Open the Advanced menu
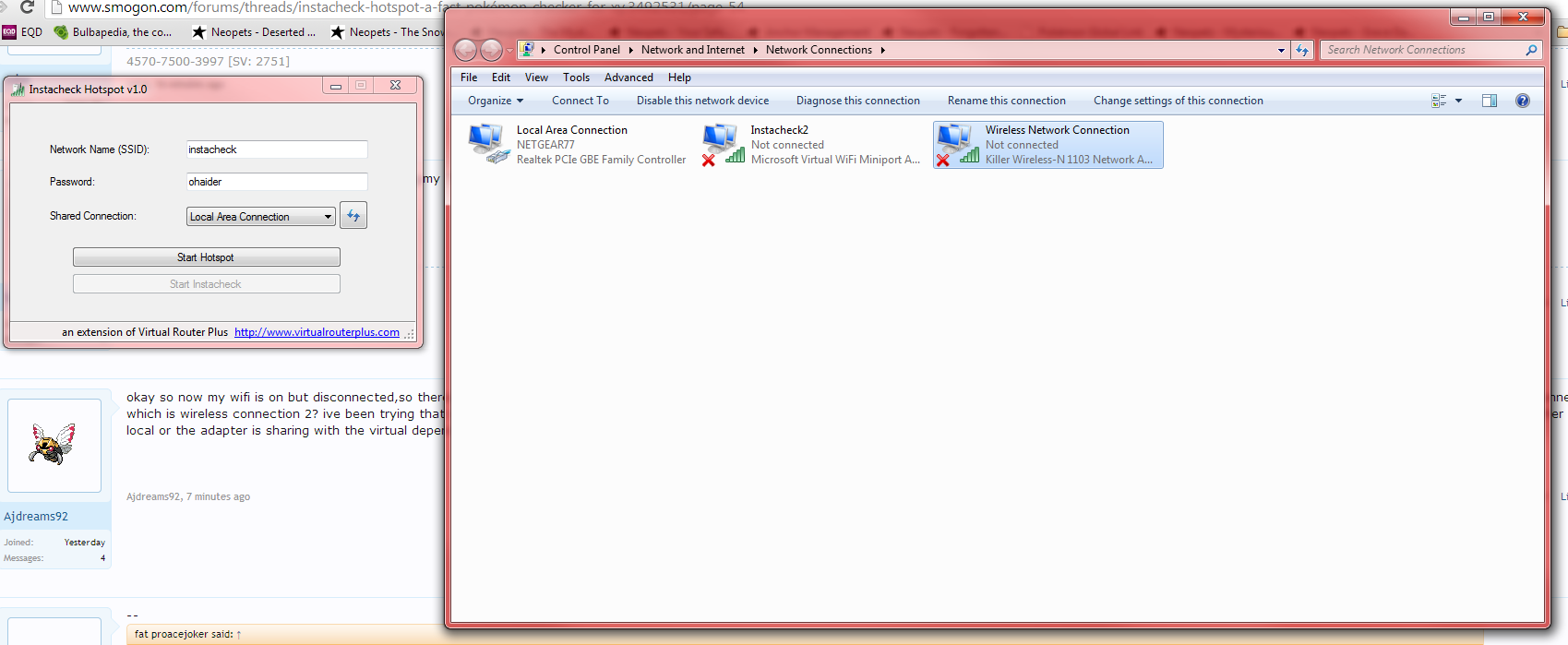Image resolution: width=1568 pixels, height=645 pixels. click(628, 78)
